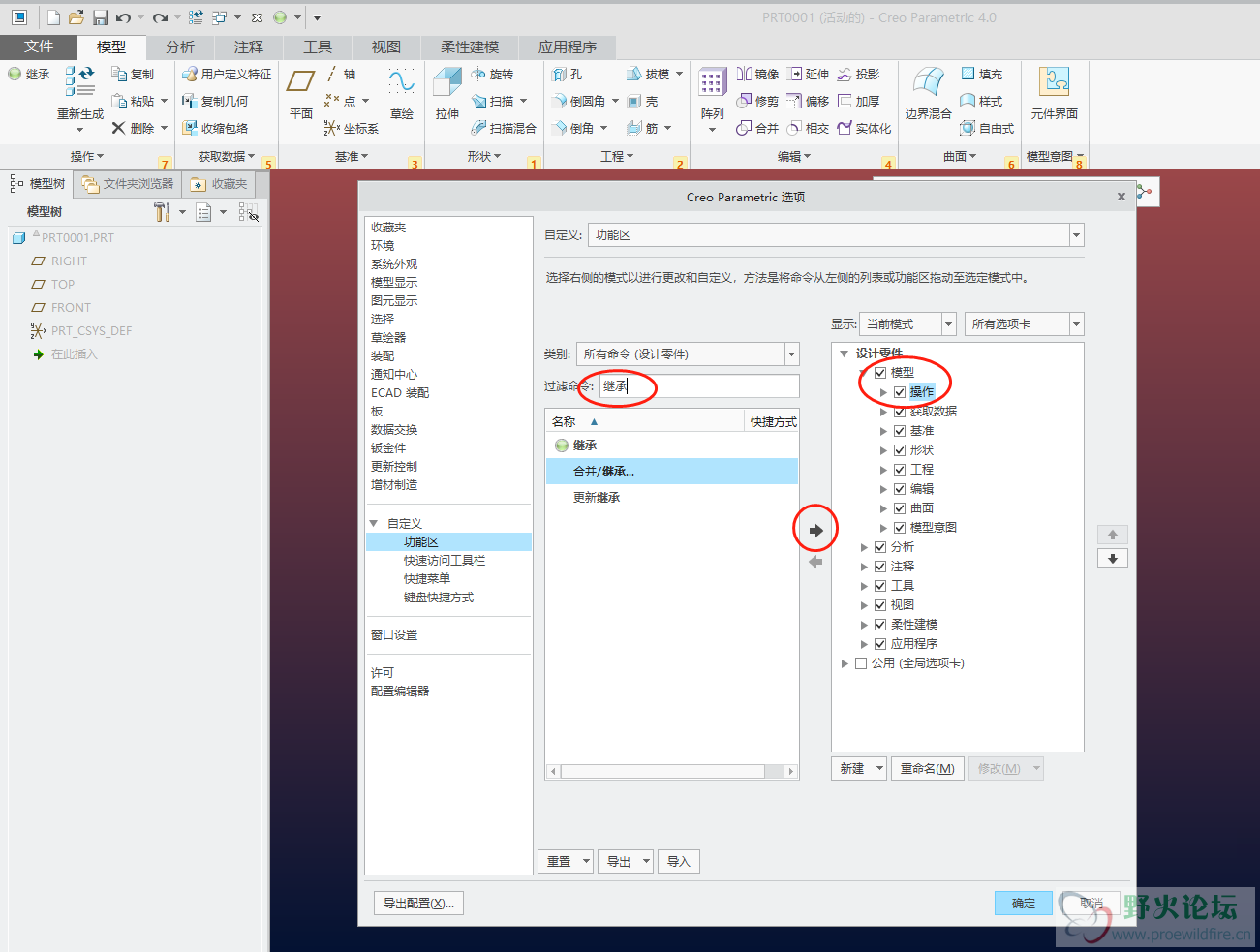
Task: Open the 草绘 sketch tool
Action: pyautogui.click(x=402, y=93)
